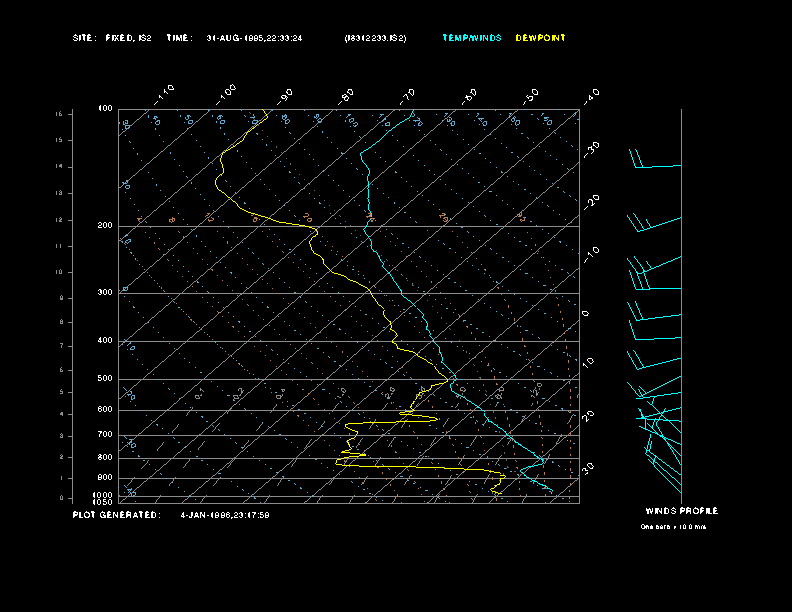Click the 20 temperature label on right edge
Screen dimensions: 792x612
pyautogui.click(x=589, y=416)
